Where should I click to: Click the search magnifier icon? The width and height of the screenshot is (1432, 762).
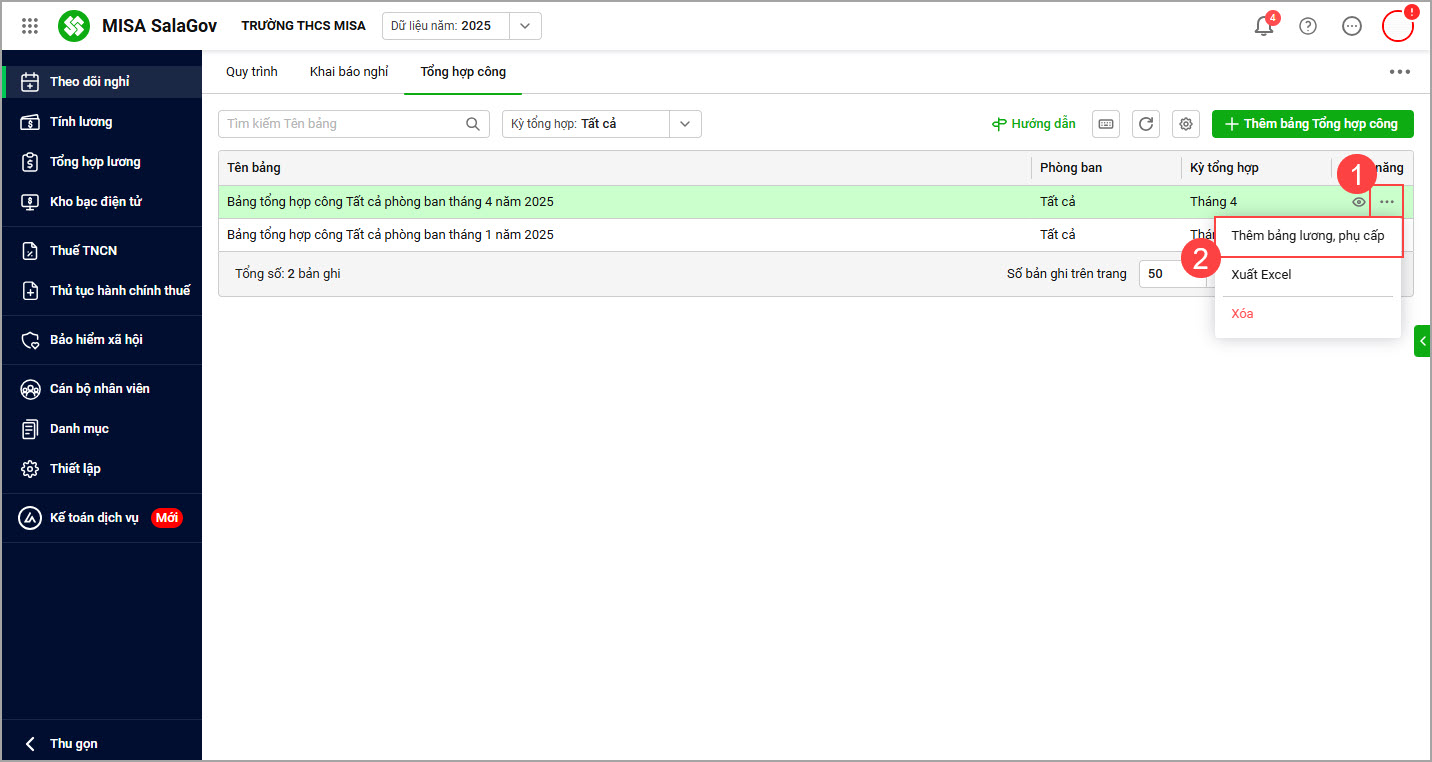[x=473, y=124]
